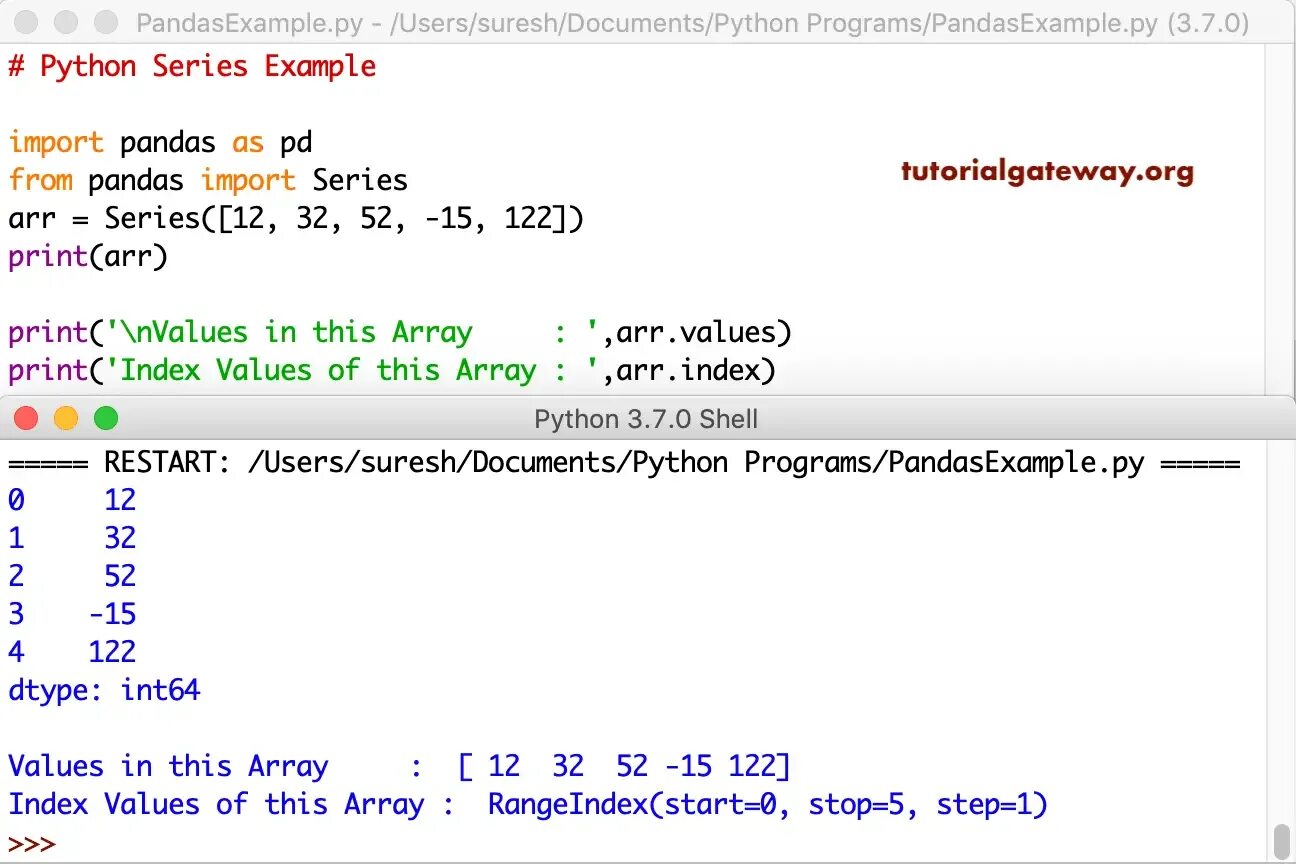Click the line printing 'Values in this Array'
The height and width of the screenshot is (864, 1296).
click(x=400, y=333)
